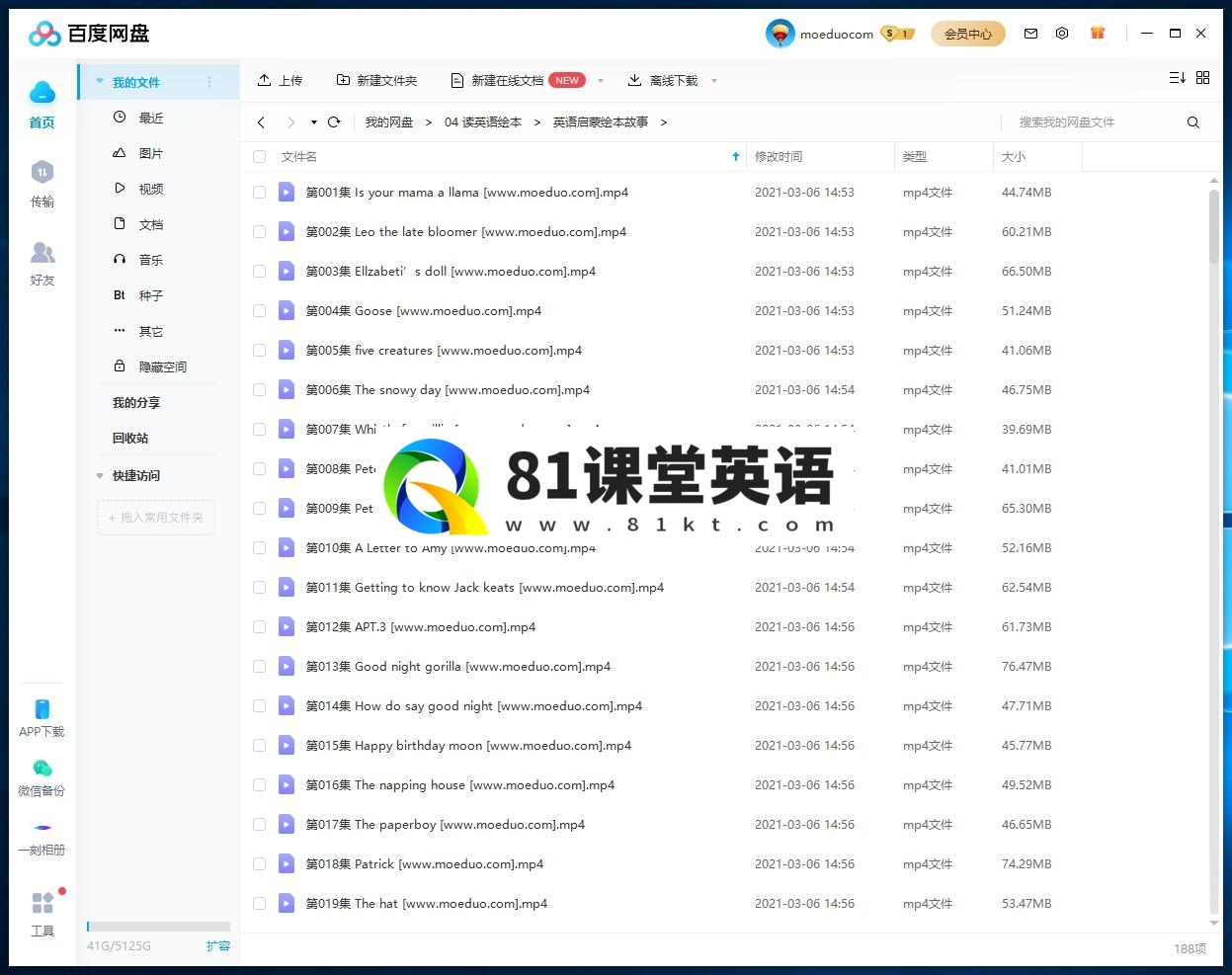The image size is (1232, 975).
Task: Click the 视频 play icon
Action: click(x=120, y=188)
